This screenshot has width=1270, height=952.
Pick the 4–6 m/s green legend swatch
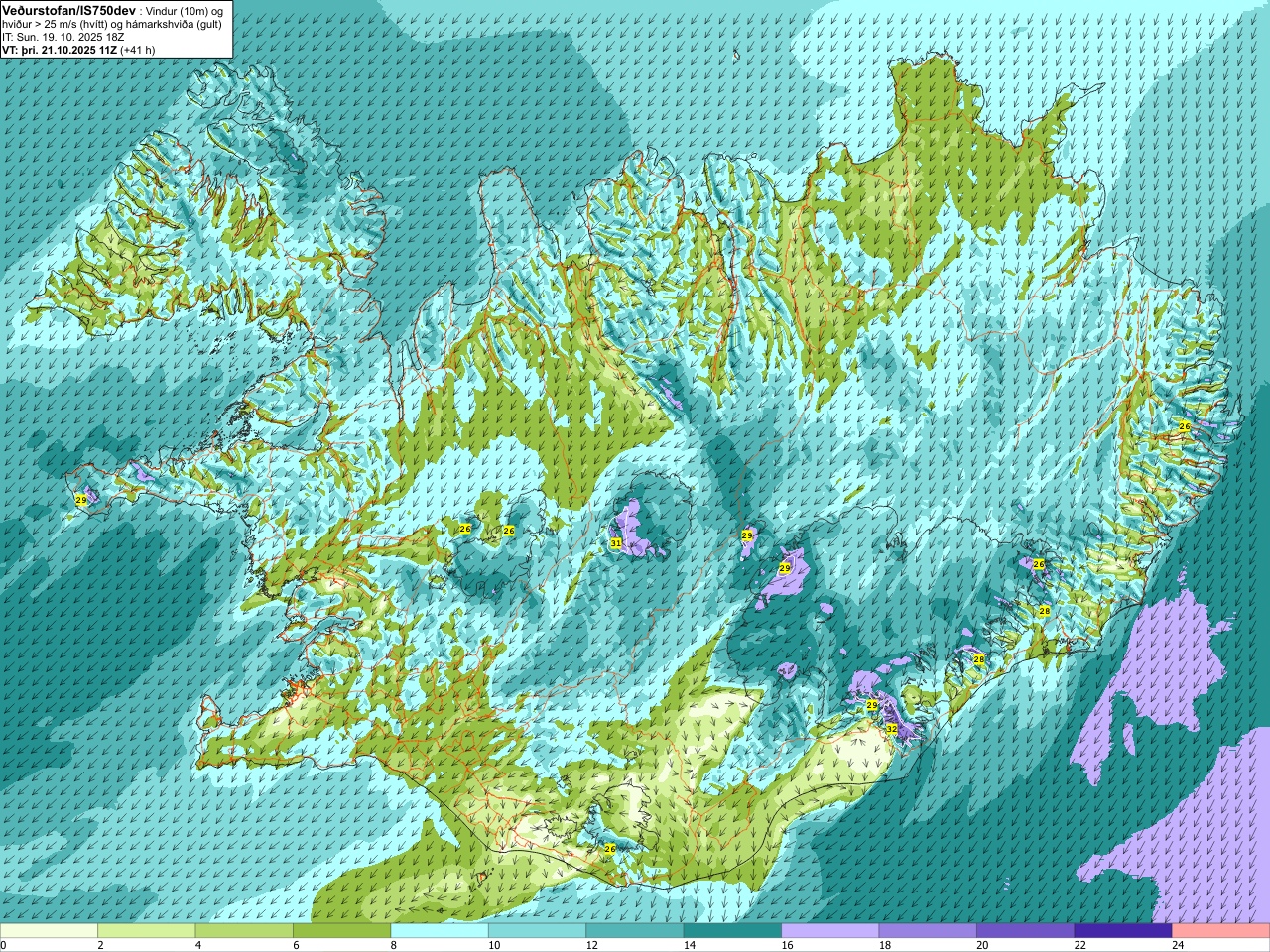[244, 931]
